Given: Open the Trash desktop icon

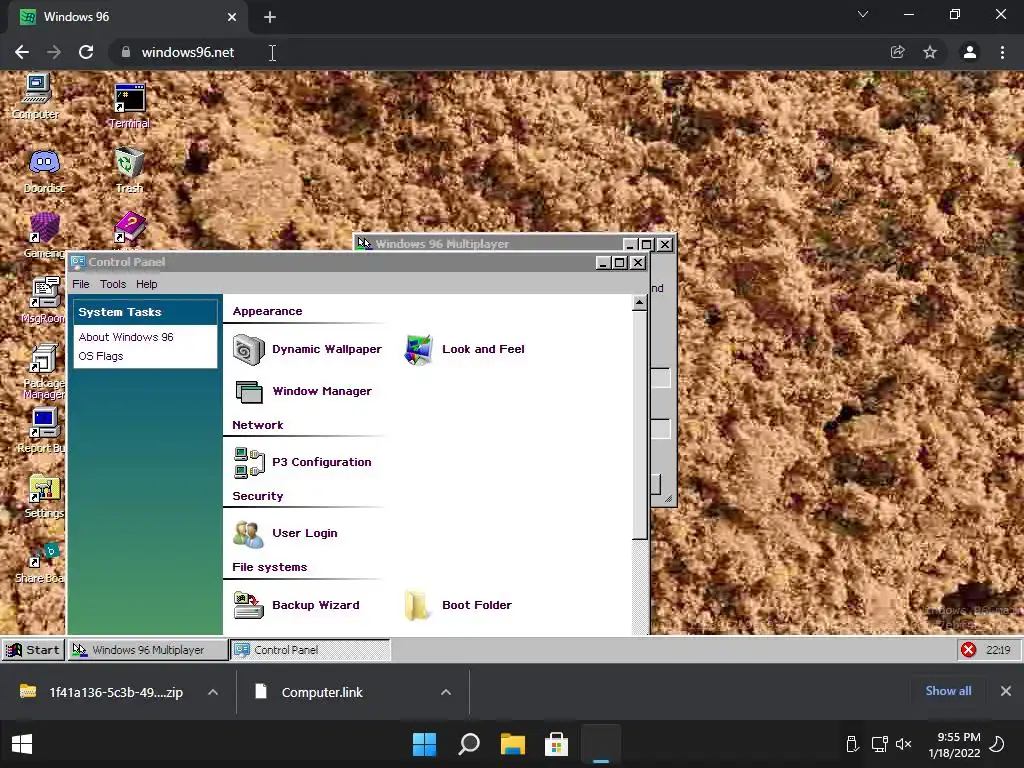Looking at the screenshot, I should click(x=129, y=171).
